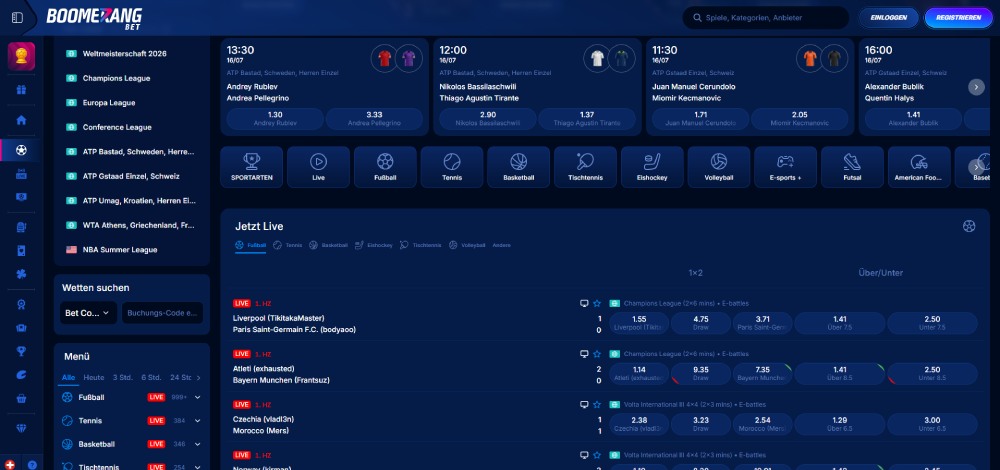Bet 2.05 on Miomir Kecmanovic
This screenshot has height=470, width=1000.
point(800,119)
